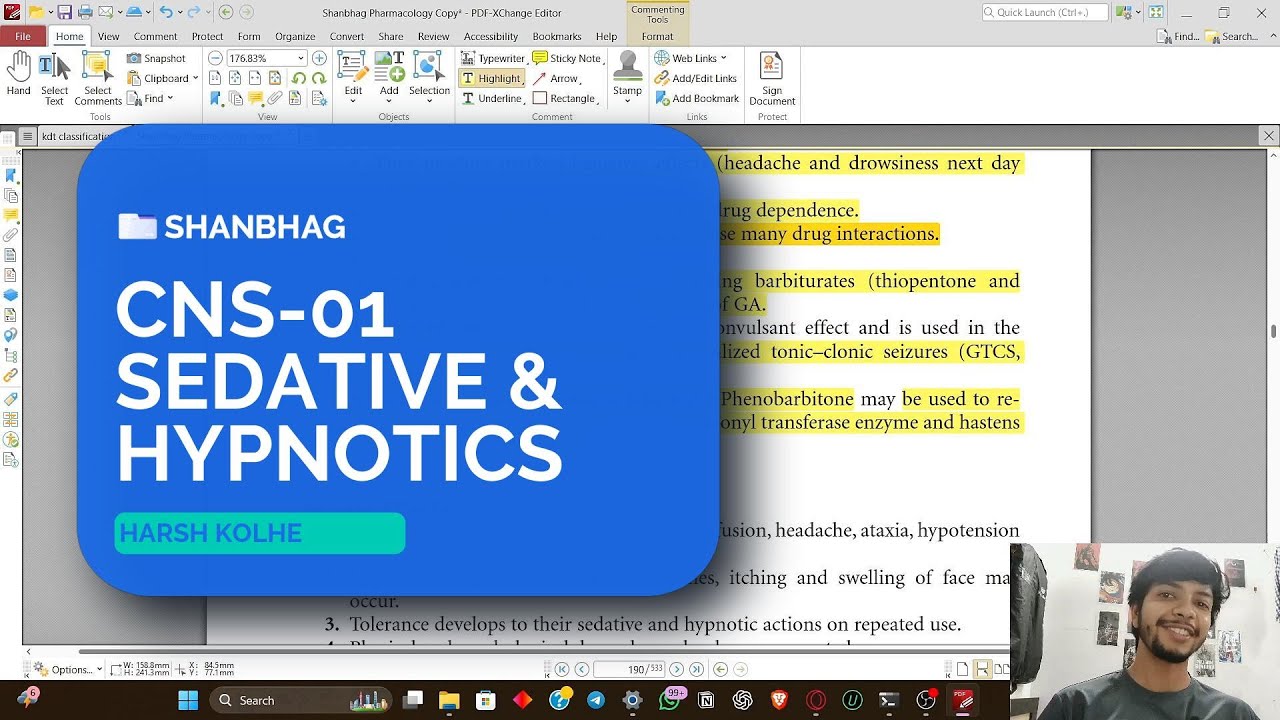This screenshot has height=720, width=1280.
Task: Select the Hand tool
Action: pos(18,74)
